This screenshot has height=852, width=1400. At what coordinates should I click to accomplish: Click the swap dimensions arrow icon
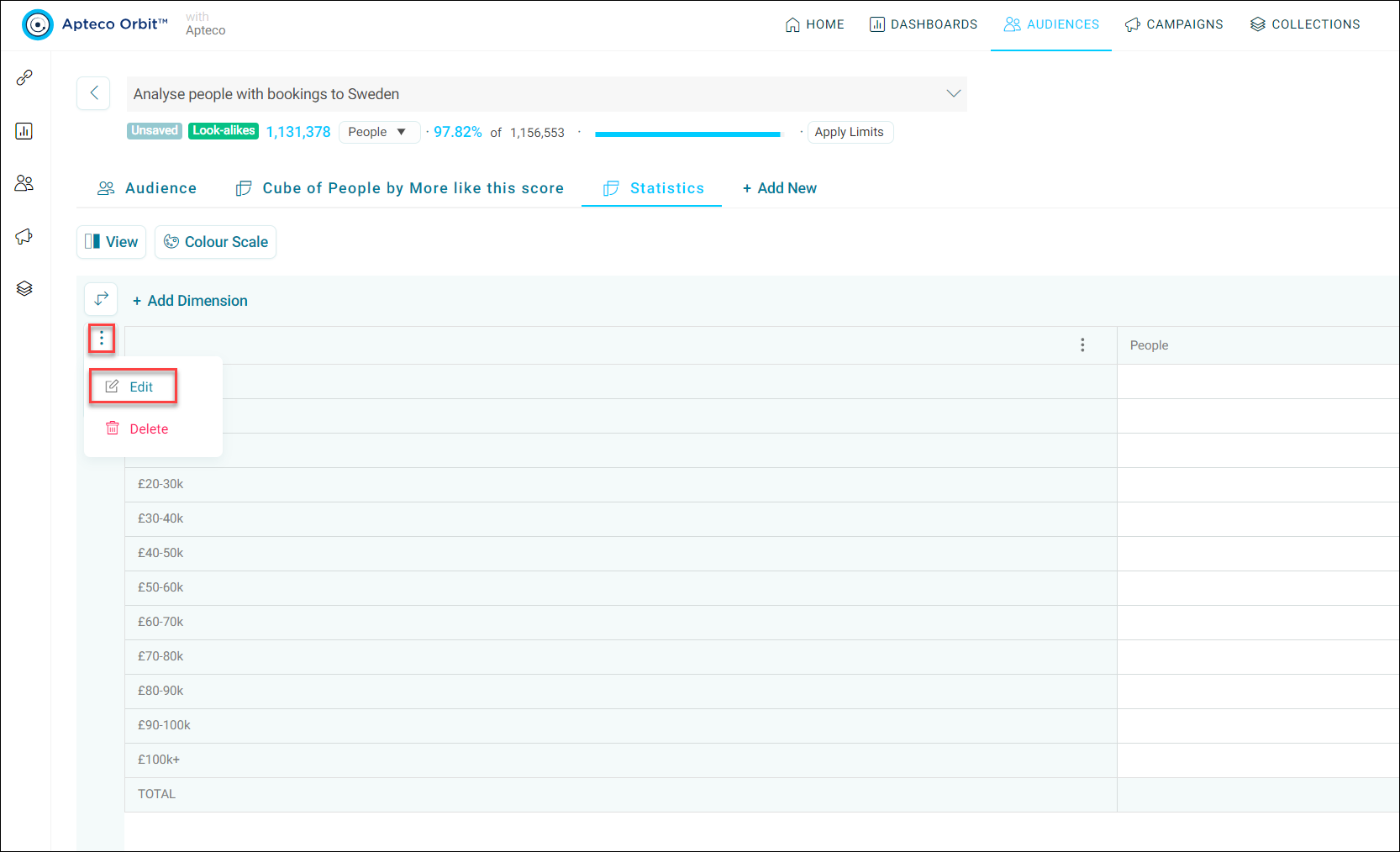(102, 299)
